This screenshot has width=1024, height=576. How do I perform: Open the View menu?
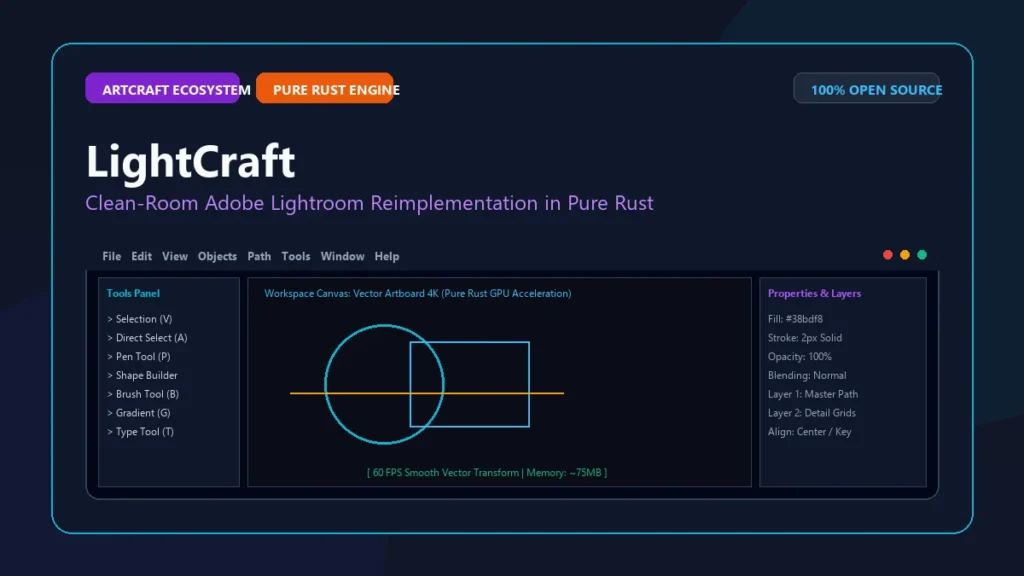(174, 256)
